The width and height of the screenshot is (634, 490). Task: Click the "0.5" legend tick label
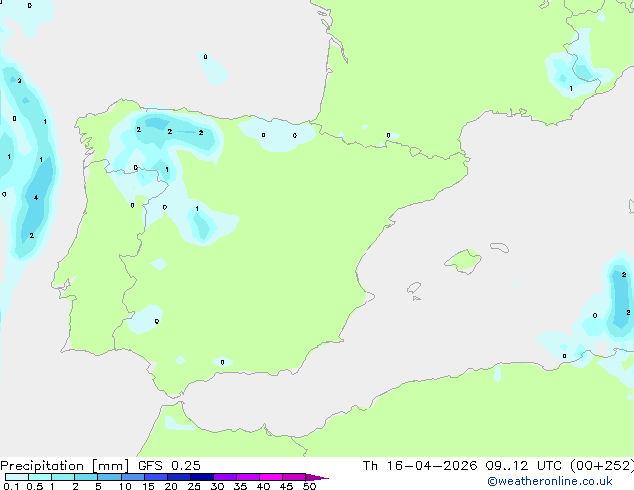tap(35, 486)
